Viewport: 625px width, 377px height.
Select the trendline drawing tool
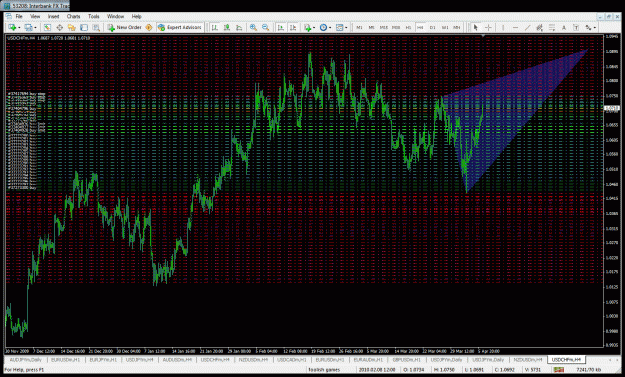pos(527,27)
